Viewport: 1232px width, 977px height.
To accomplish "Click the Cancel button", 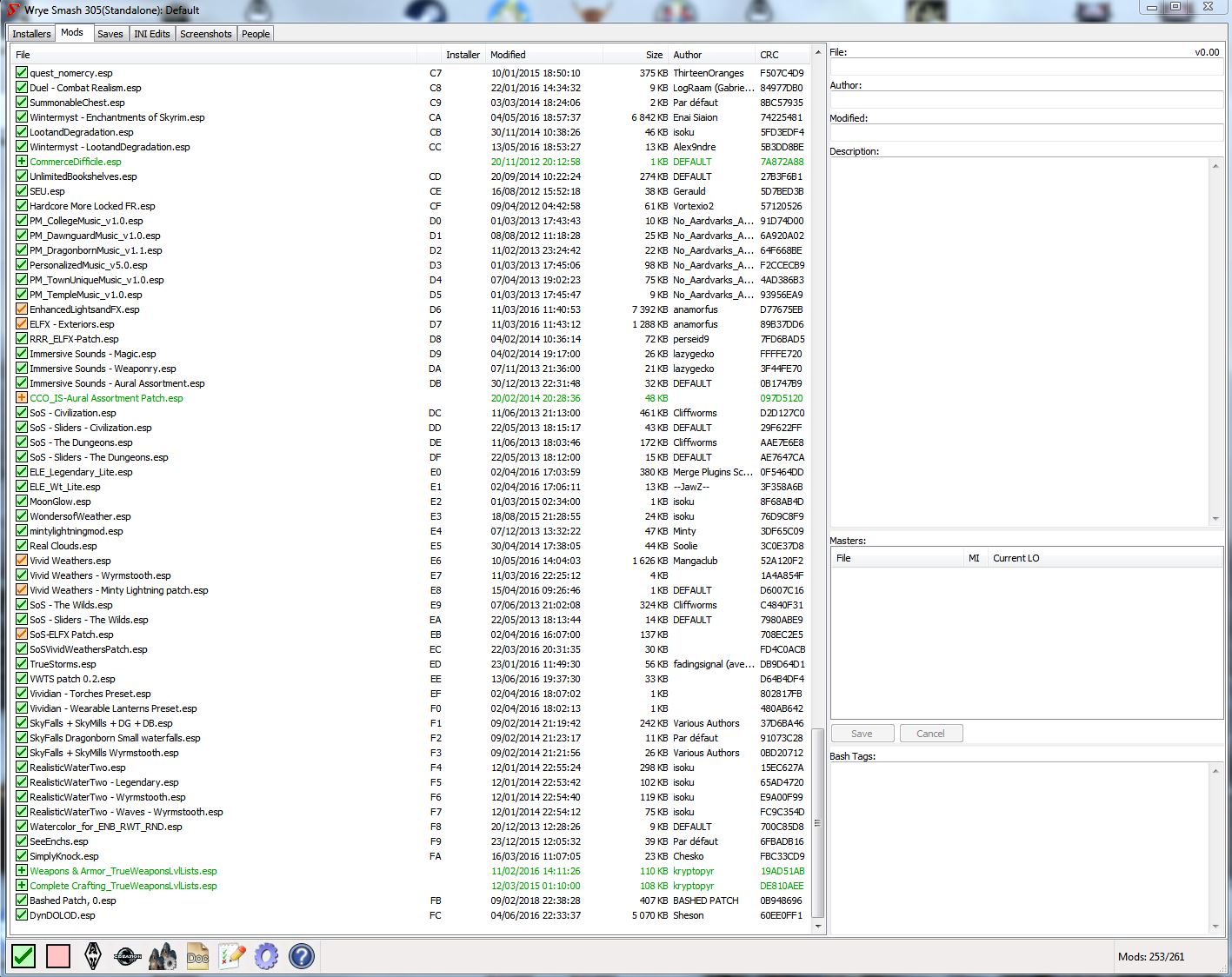I will [930, 734].
